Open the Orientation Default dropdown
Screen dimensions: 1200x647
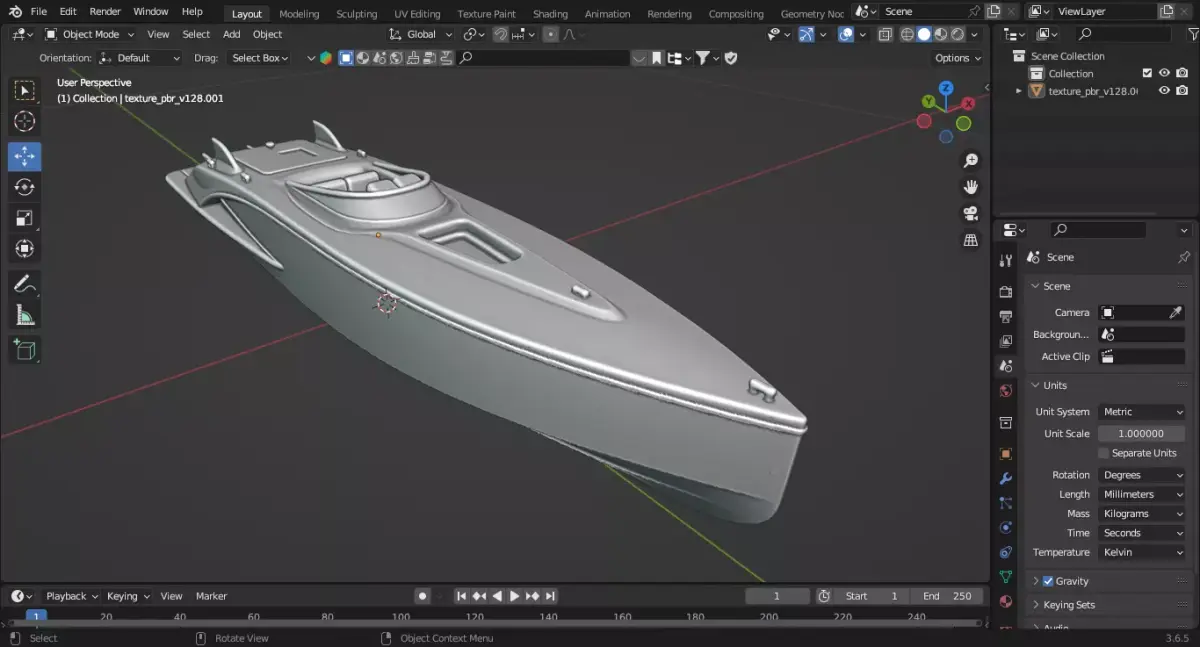tap(140, 58)
